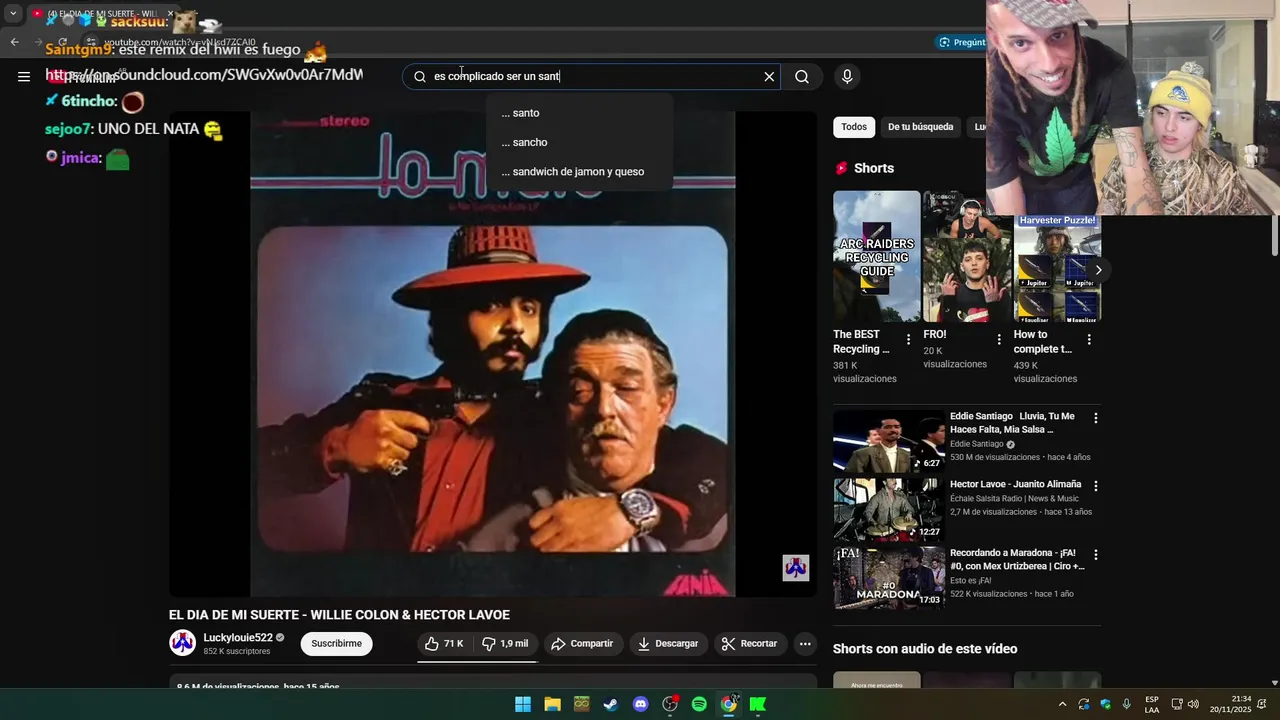The height and width of the screenshot is (720, 1280).
Task: Open Hector Lavoe - Juanito Alimaña title
Action: [x=1015, y=484]
